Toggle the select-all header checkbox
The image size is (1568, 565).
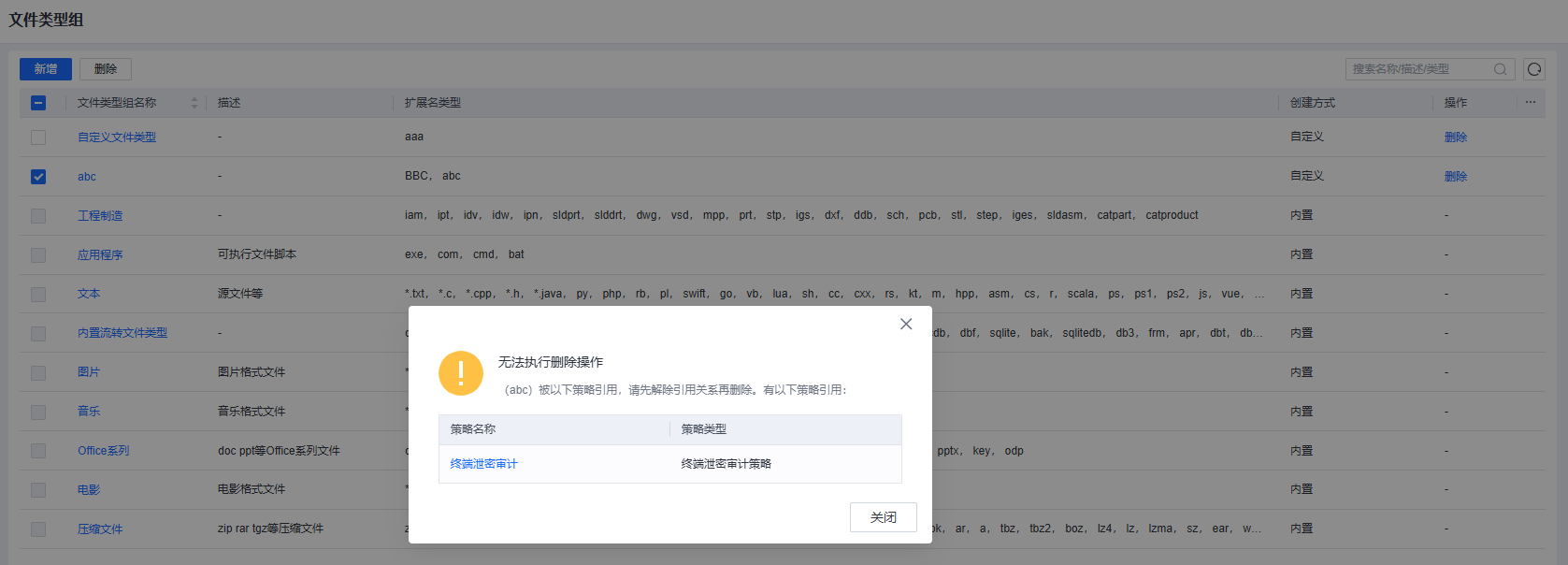(38, 103)
